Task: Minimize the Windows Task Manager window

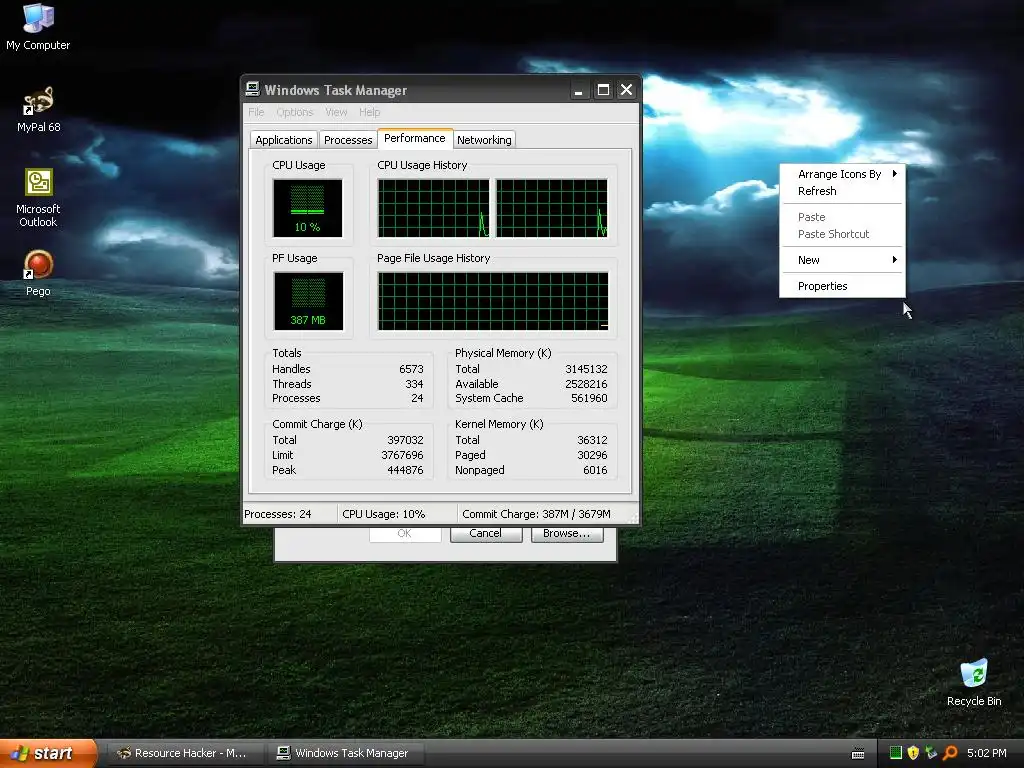Action: 578,90
